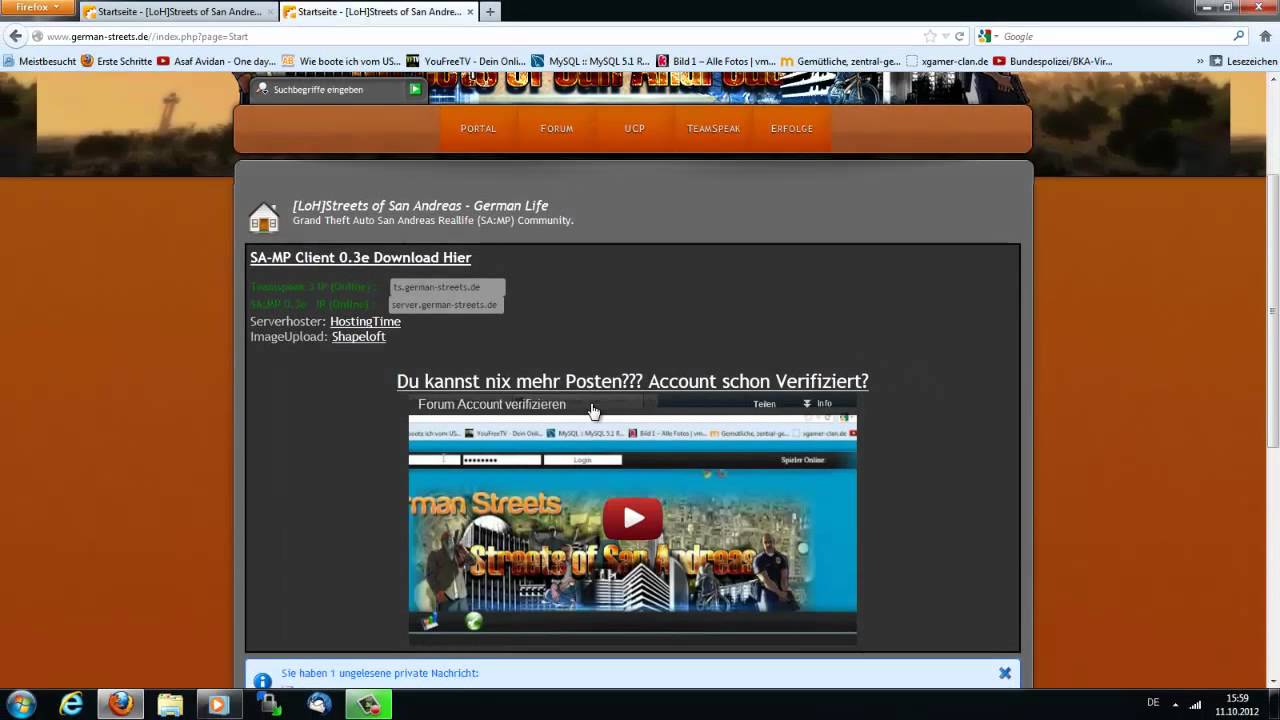Dismiss the private message notice with X
Screen dimensions: 1280x720
pyautogui.click(x=1005, y=673)
